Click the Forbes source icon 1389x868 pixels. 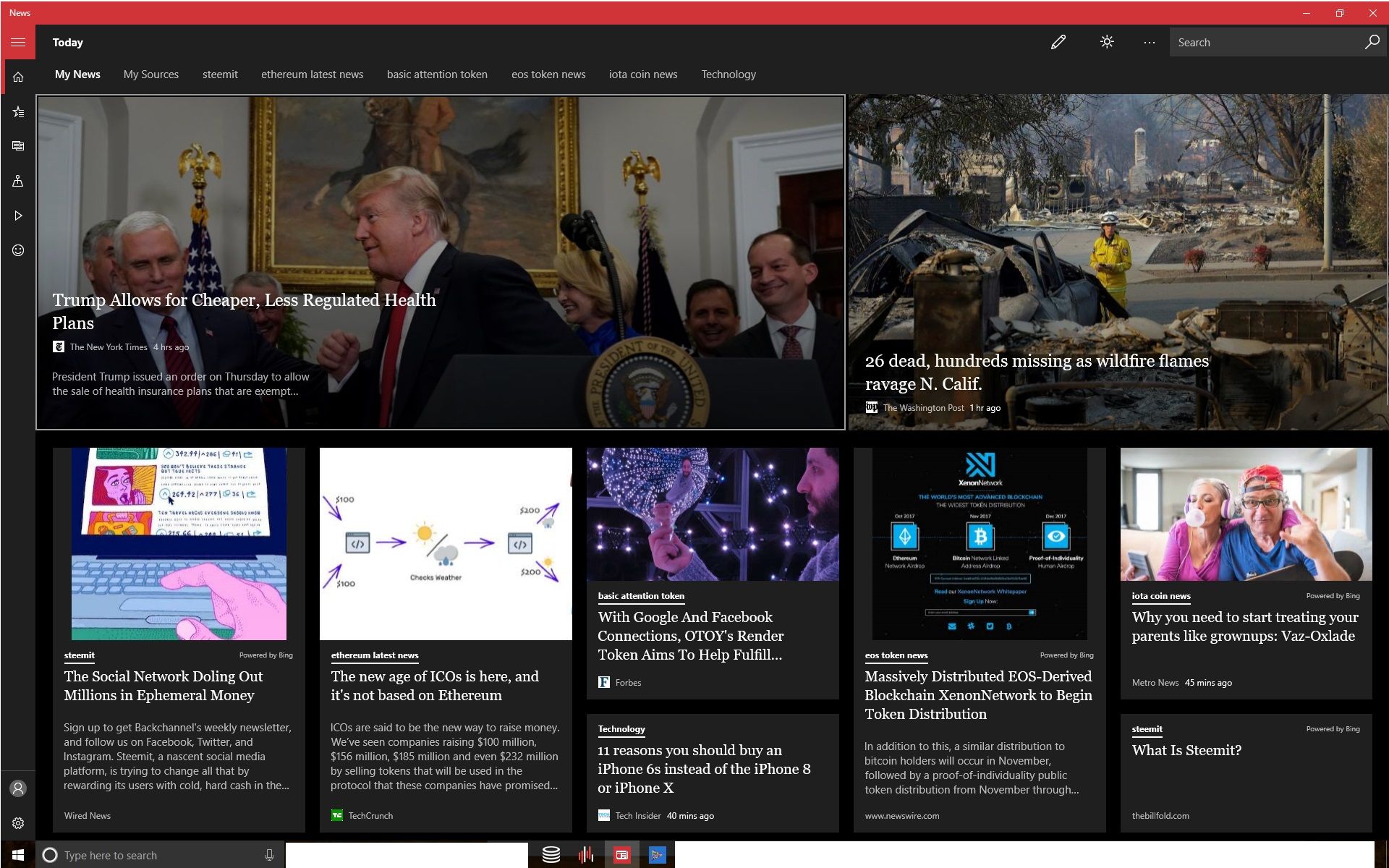604,682
